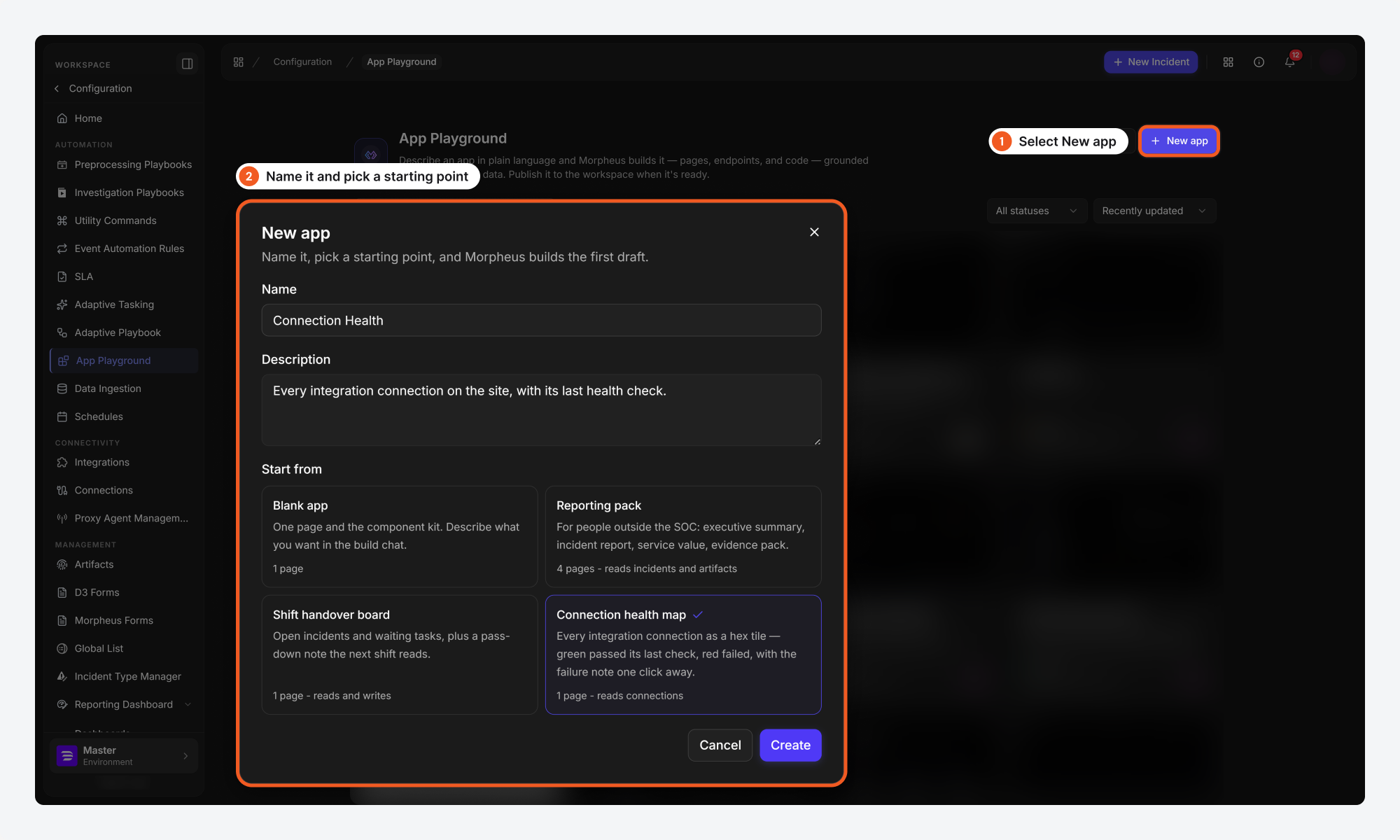Click the Configuration breadcrumb link

302,62
